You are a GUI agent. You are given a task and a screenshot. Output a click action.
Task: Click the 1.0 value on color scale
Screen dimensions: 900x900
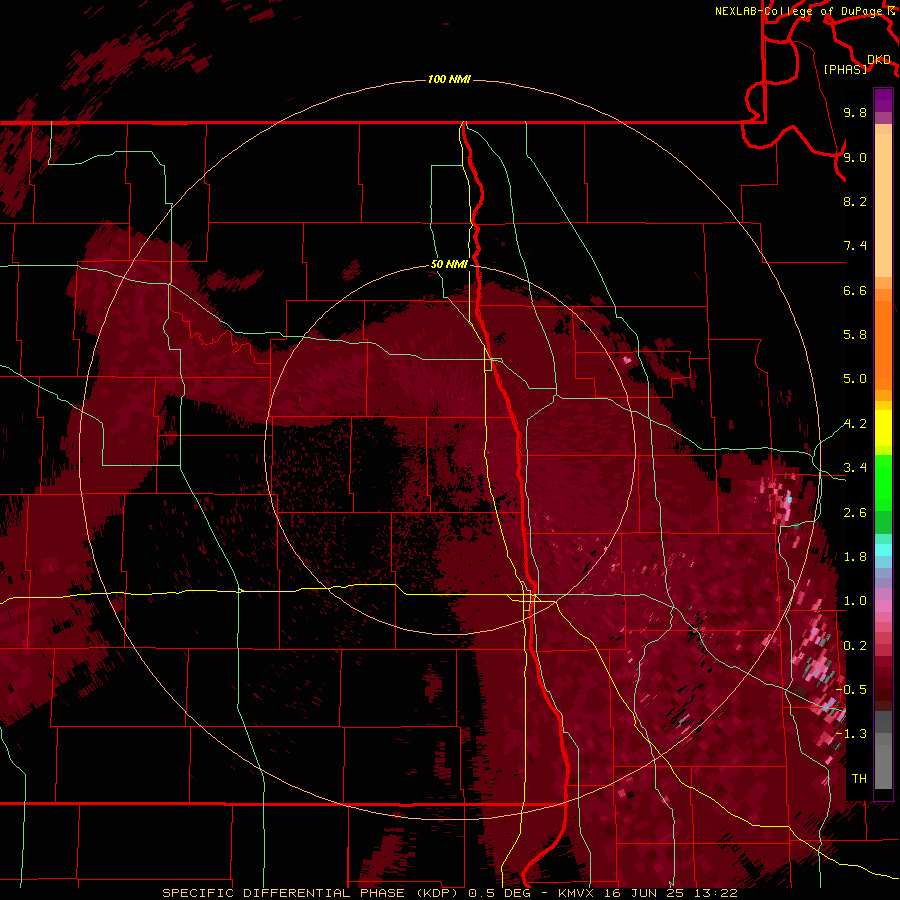coord(855,601)
